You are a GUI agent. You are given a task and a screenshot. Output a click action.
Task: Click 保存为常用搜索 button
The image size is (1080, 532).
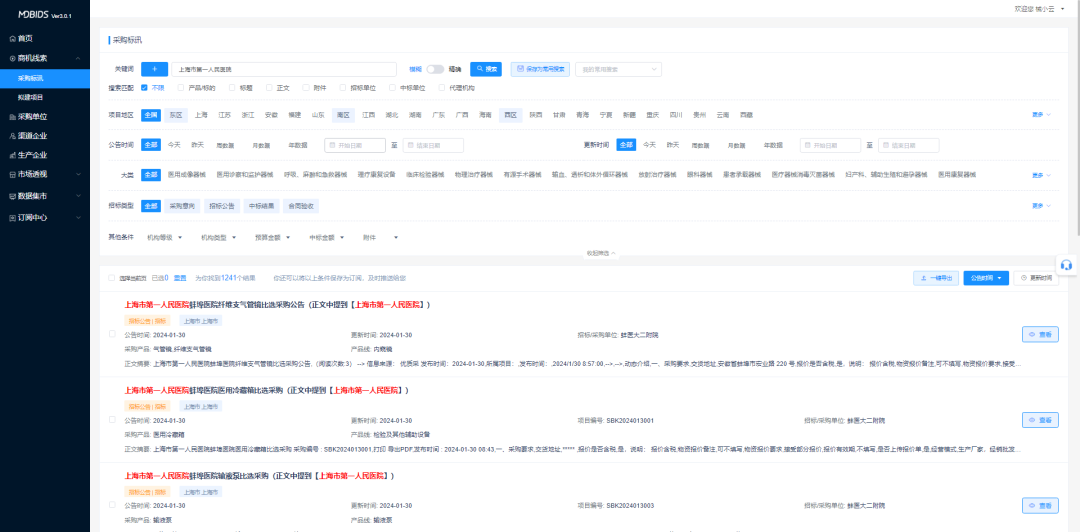click(x=540, y=69)
